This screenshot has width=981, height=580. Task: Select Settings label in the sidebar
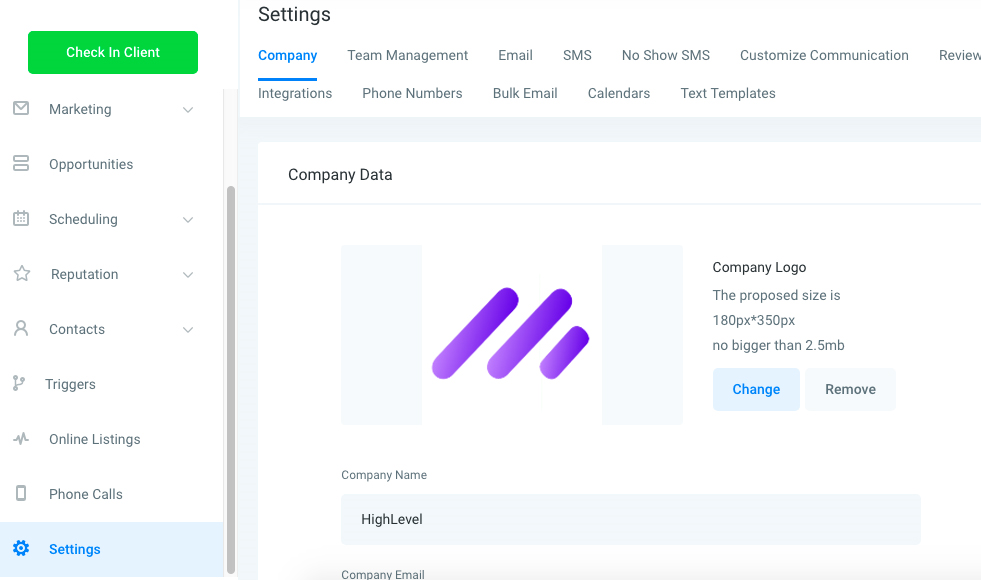(x=74, y=549)
